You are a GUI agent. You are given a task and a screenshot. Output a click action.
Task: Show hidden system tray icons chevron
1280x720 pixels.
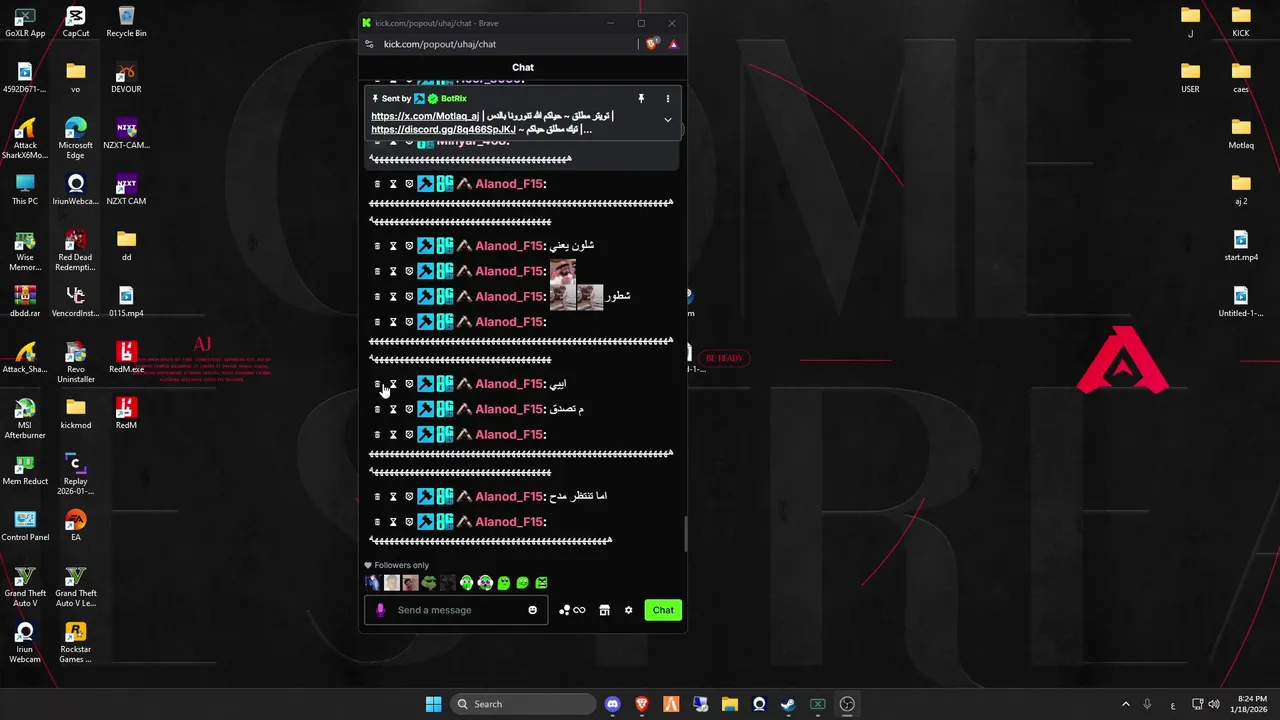1125,704
